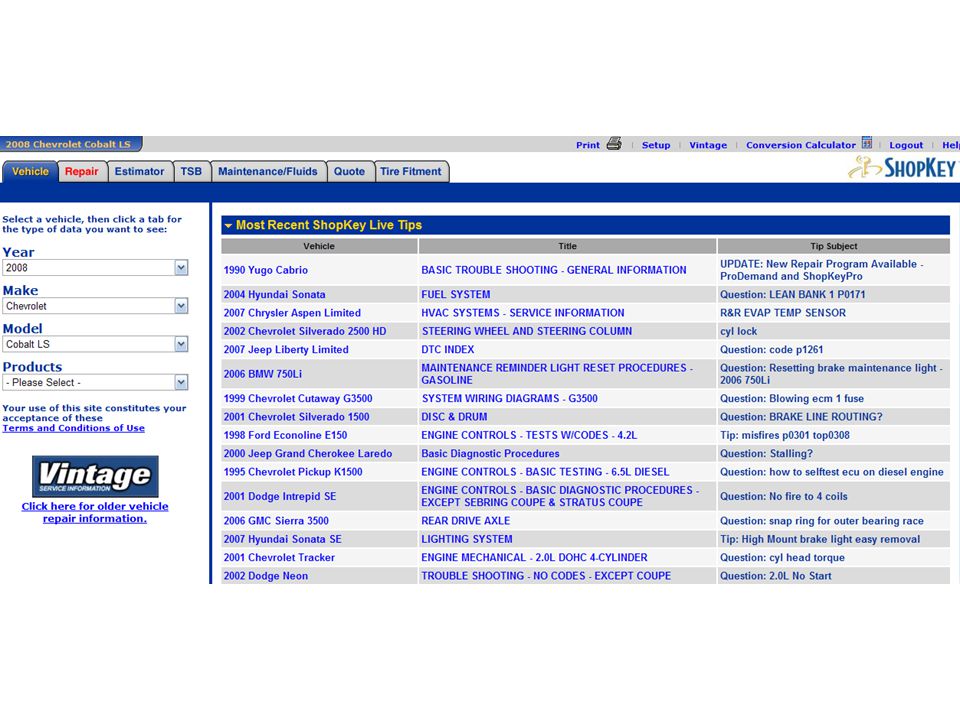Open BASIC TROUBLE SHOOTING - GENERAL INFORMATION title
This screenshot has height=720, width=960.
click(553, 270)
